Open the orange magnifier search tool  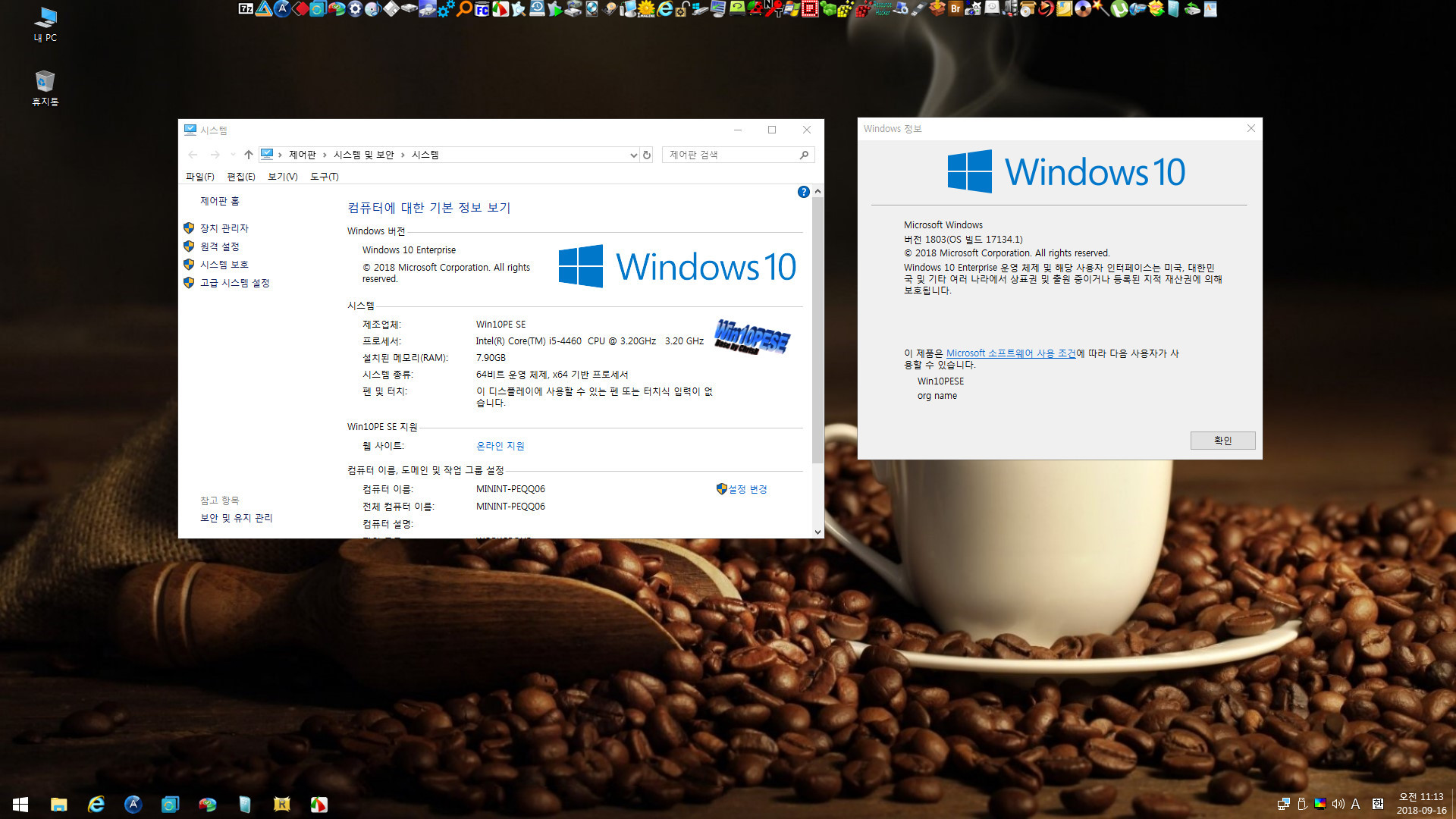pyautogui.click(x=465, y=9)
